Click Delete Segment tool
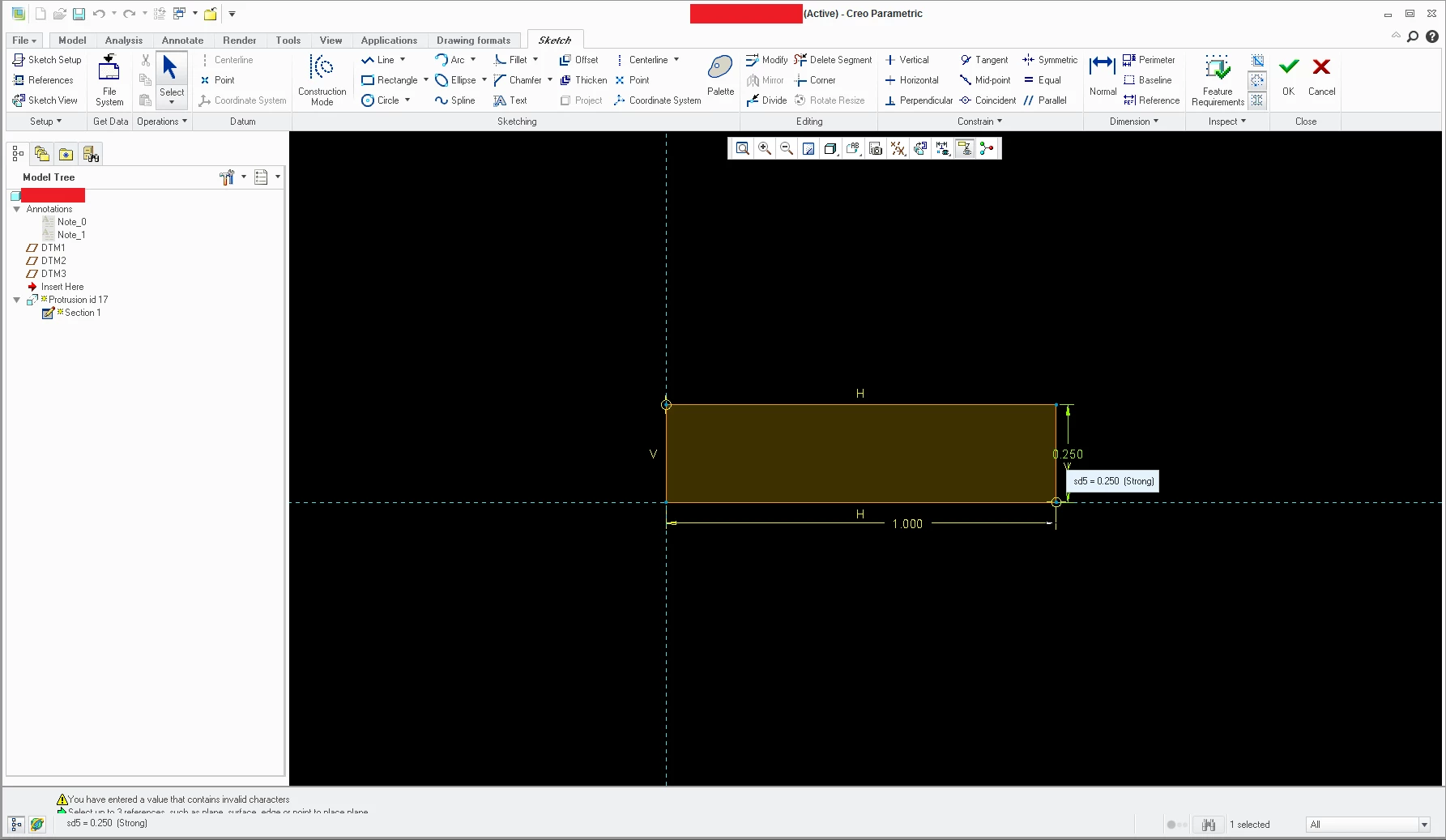Viewport: 1446px width, 840px height. coord(833,60)
